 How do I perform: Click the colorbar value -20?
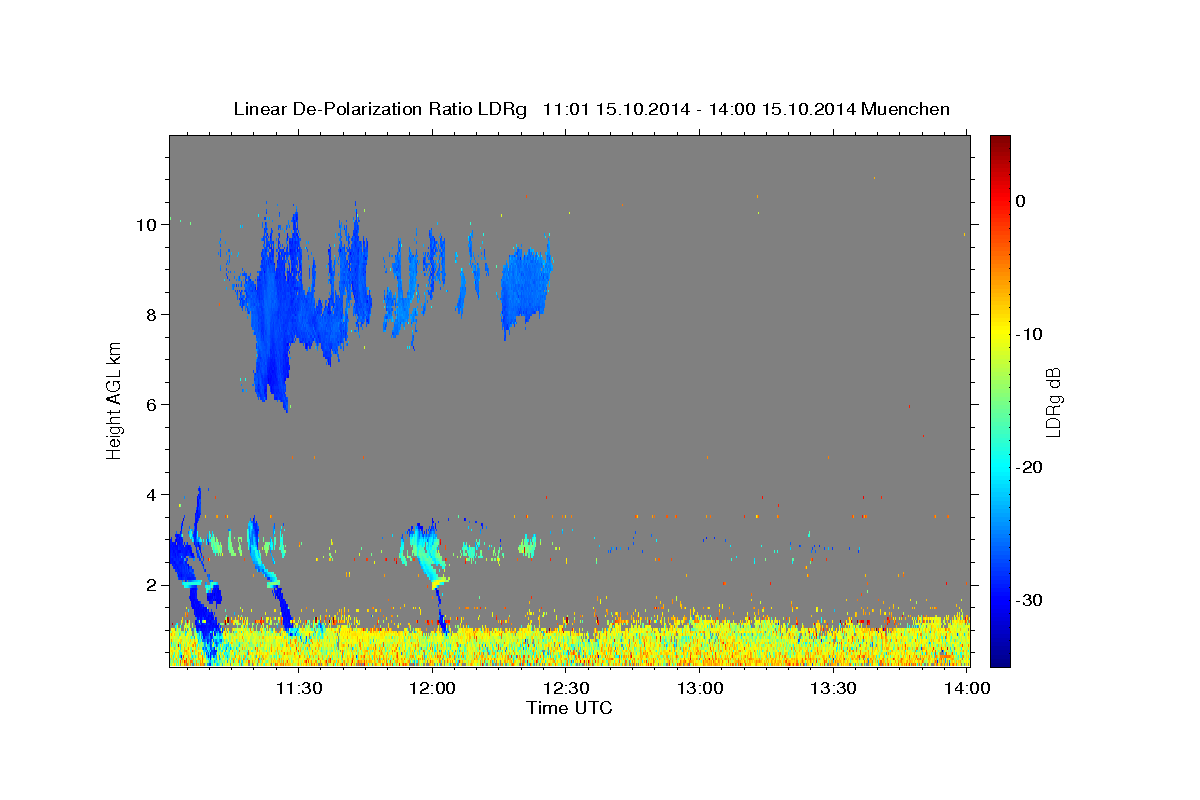[x=1029, y=467]
